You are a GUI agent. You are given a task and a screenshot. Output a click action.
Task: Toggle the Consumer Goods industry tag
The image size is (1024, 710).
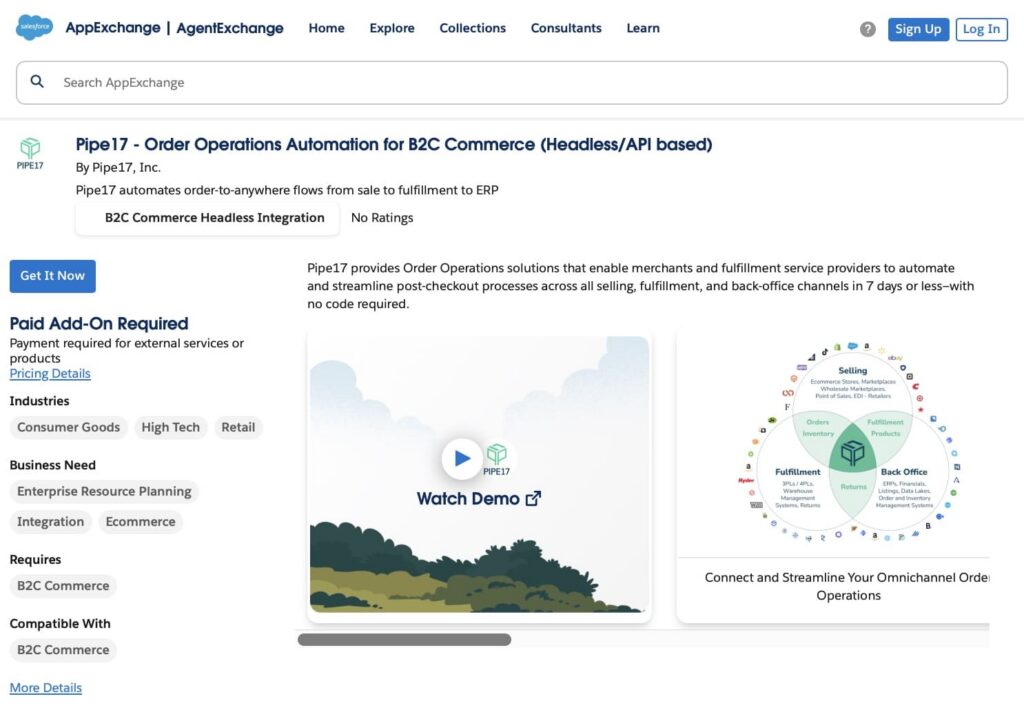click(68, 427)
